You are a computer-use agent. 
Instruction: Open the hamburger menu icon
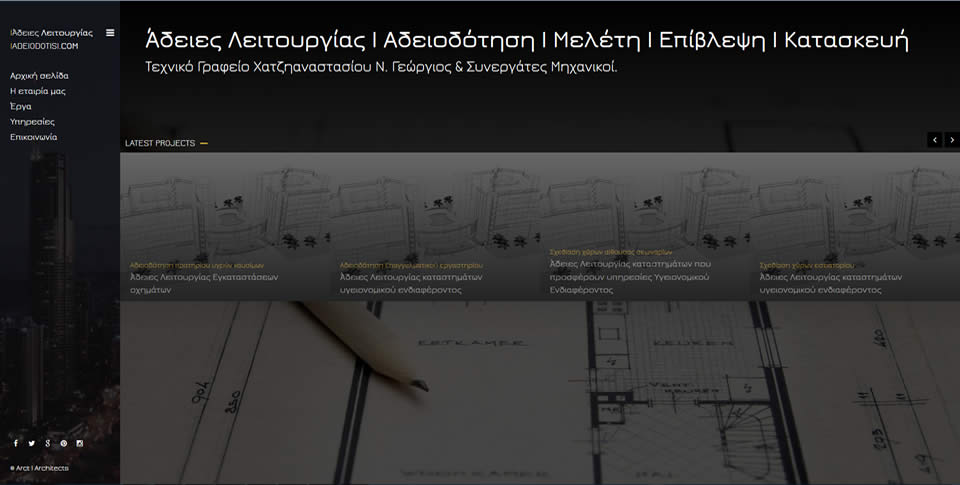110,32
